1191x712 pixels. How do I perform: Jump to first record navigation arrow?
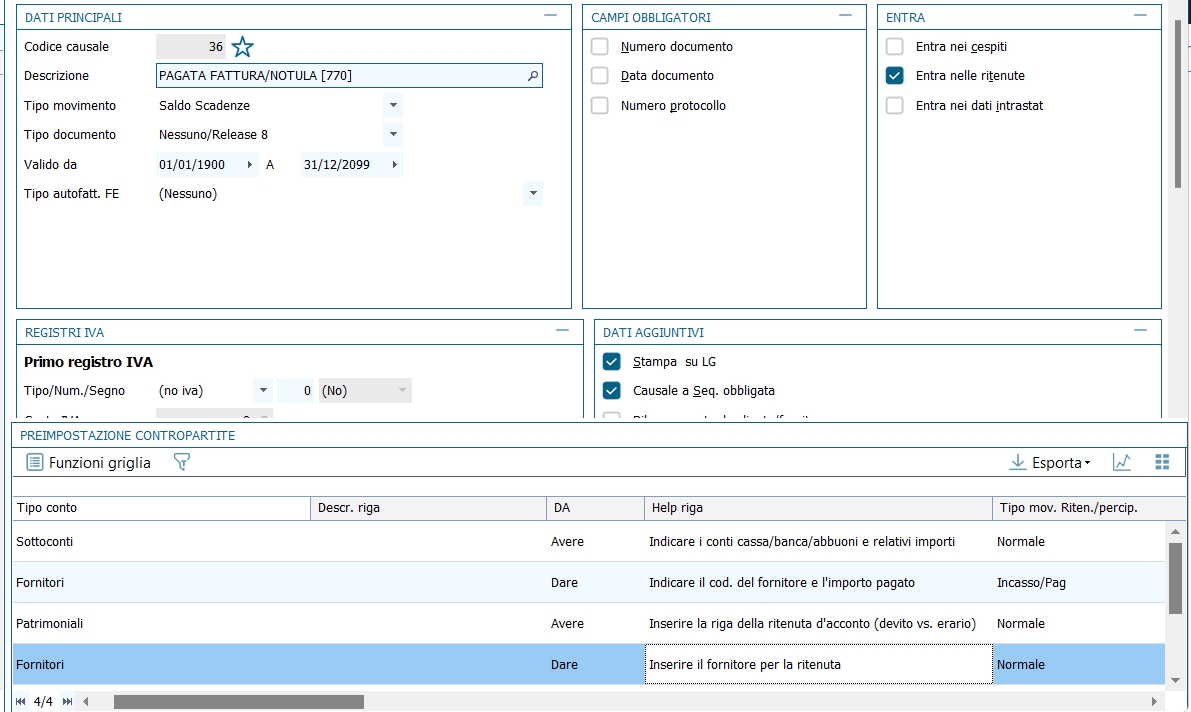point(21,702)
